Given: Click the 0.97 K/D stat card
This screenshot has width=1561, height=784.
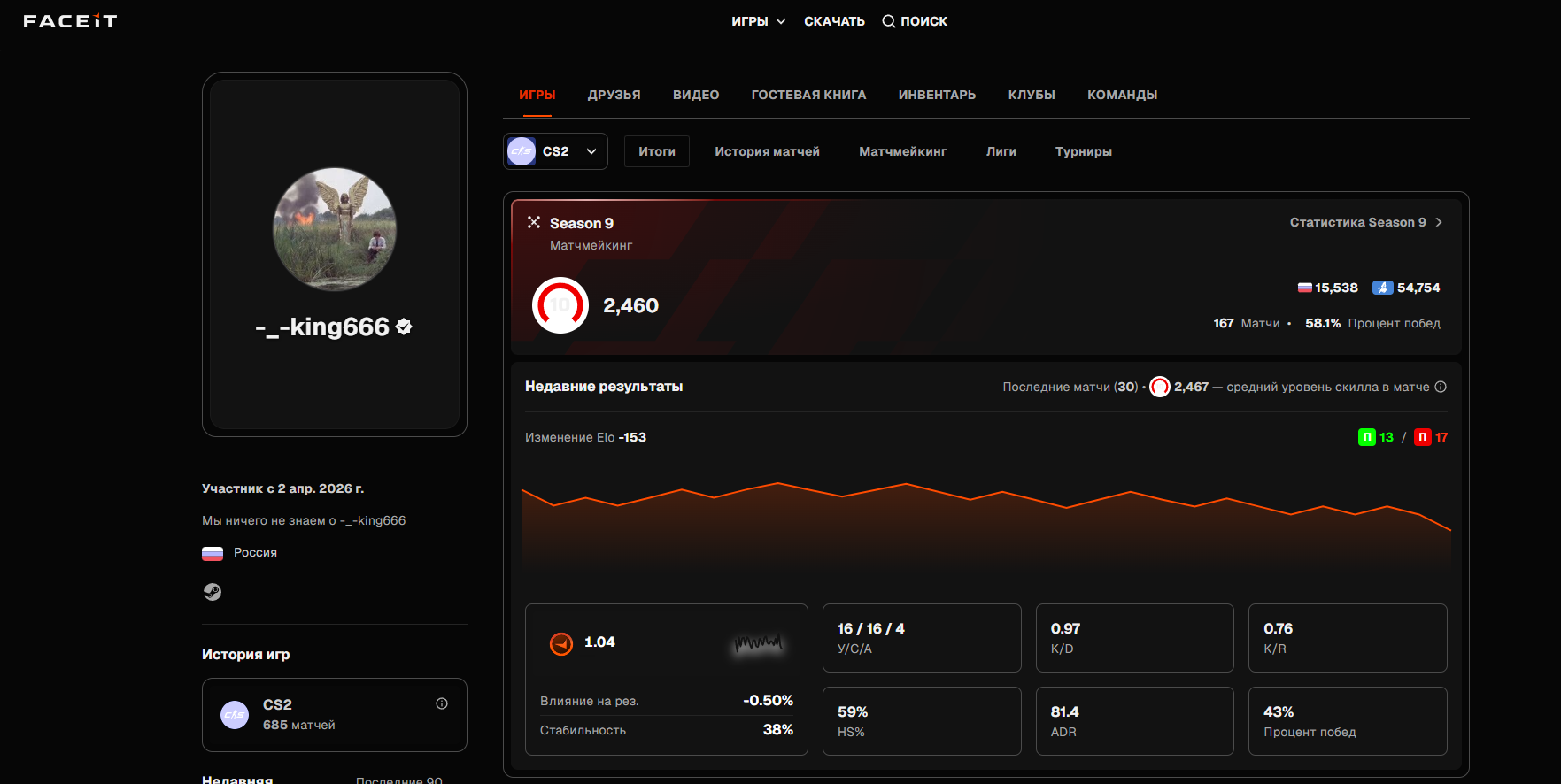Looking at the screenshot, I should [1135, 638].
